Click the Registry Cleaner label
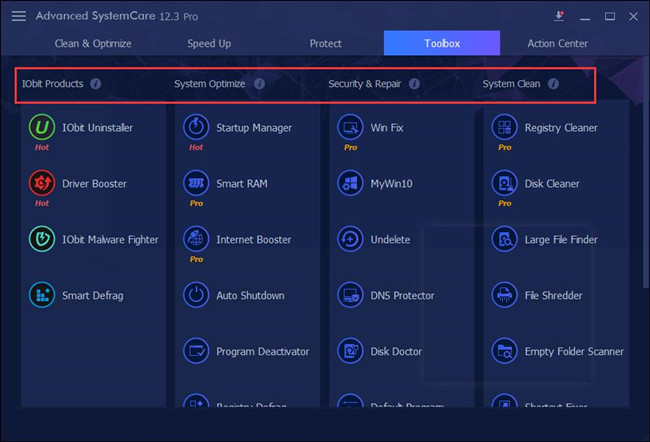The image size is (650, 442). click(x=561, y=128)
